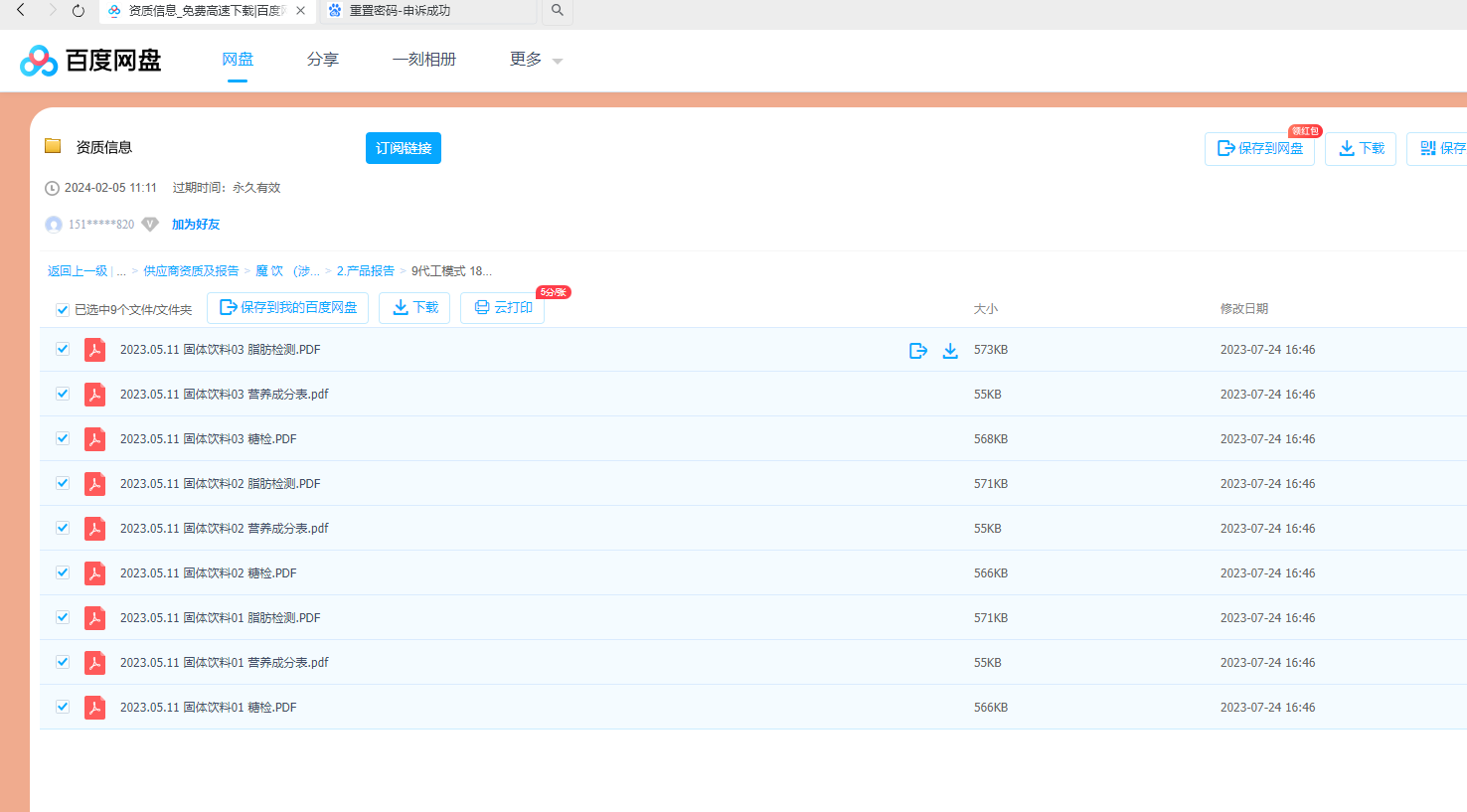Click the user avatar icon beside 151*****820
1467x812 pixels.
(x=54, y=225)
